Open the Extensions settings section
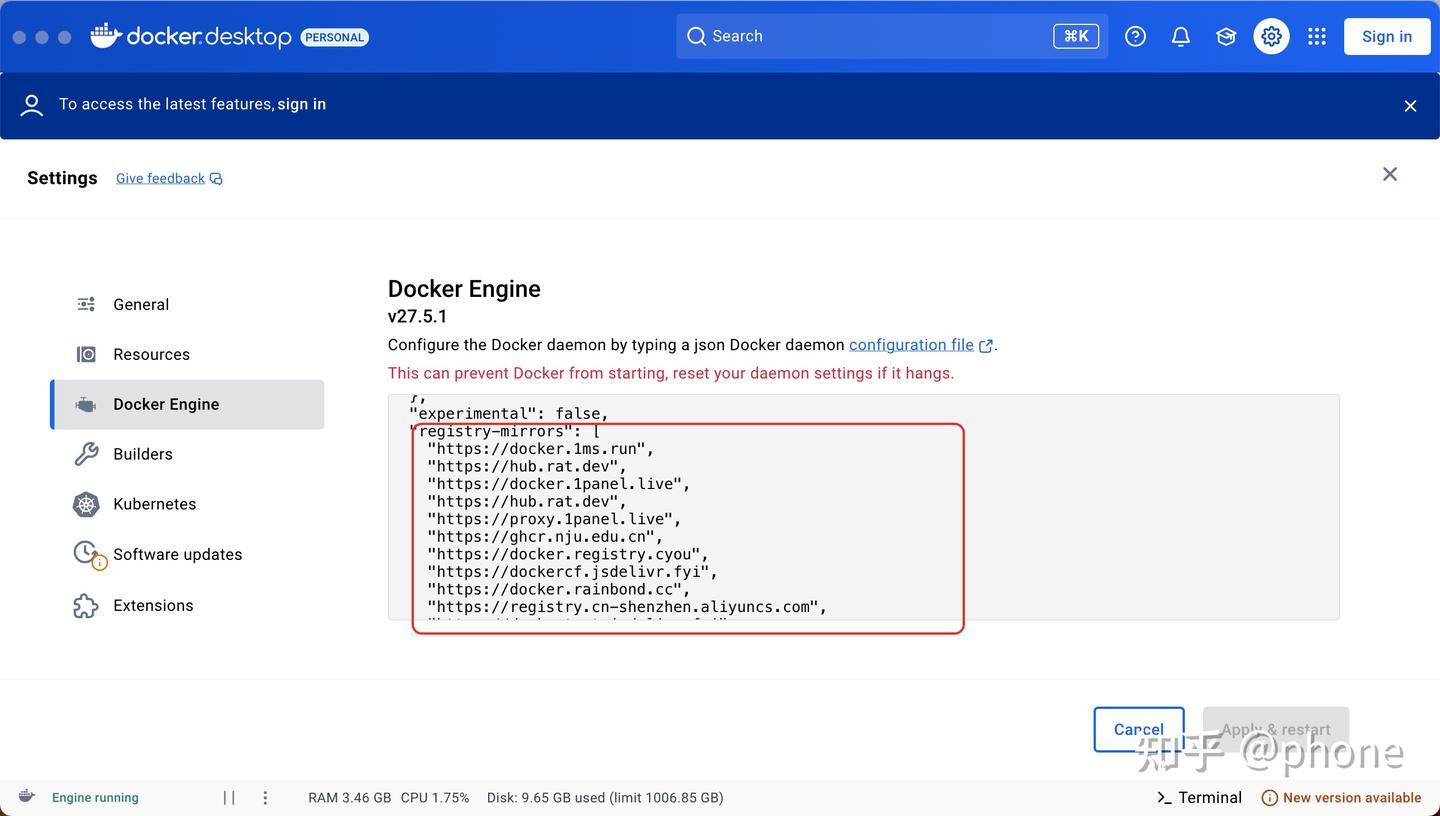The height and width of the screenshot is (816, 1440). 153,605
